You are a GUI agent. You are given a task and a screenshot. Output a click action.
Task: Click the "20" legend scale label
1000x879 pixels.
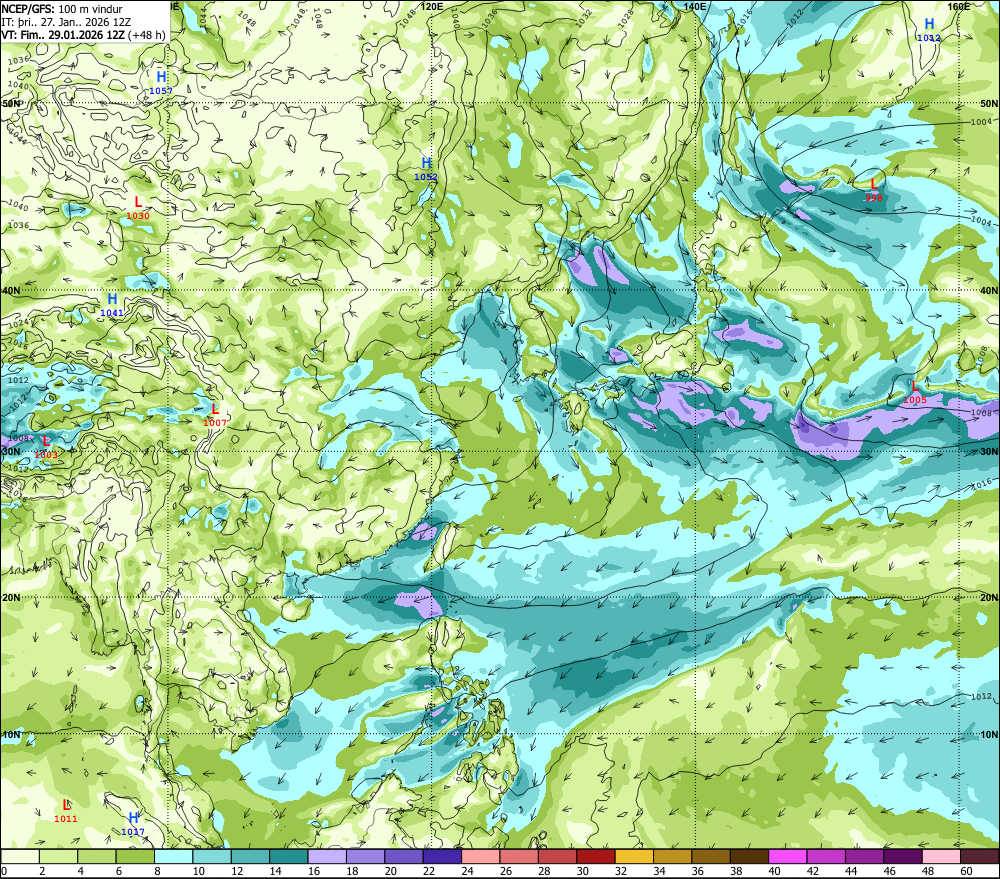pos(390,871)
